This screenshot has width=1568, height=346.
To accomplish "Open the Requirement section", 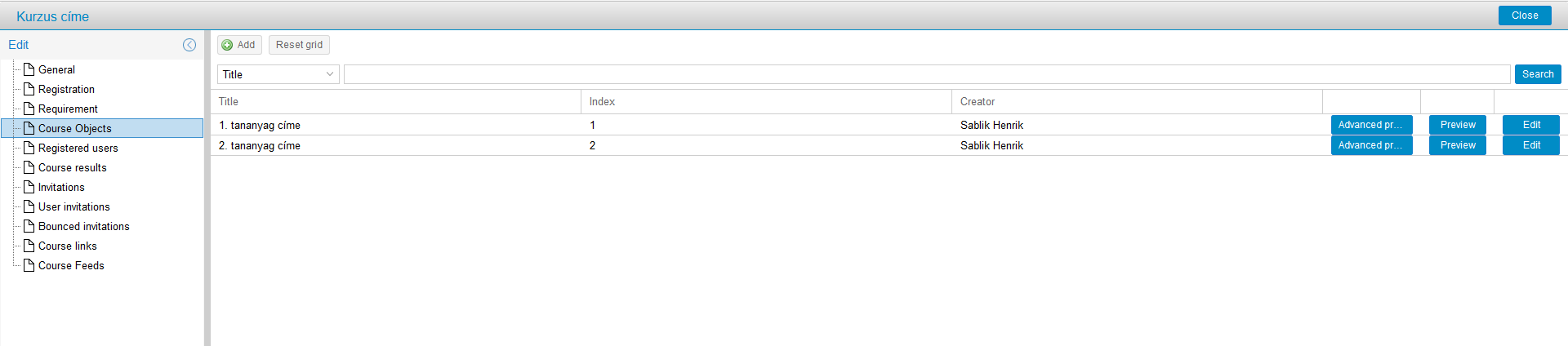I will (68, 109).
